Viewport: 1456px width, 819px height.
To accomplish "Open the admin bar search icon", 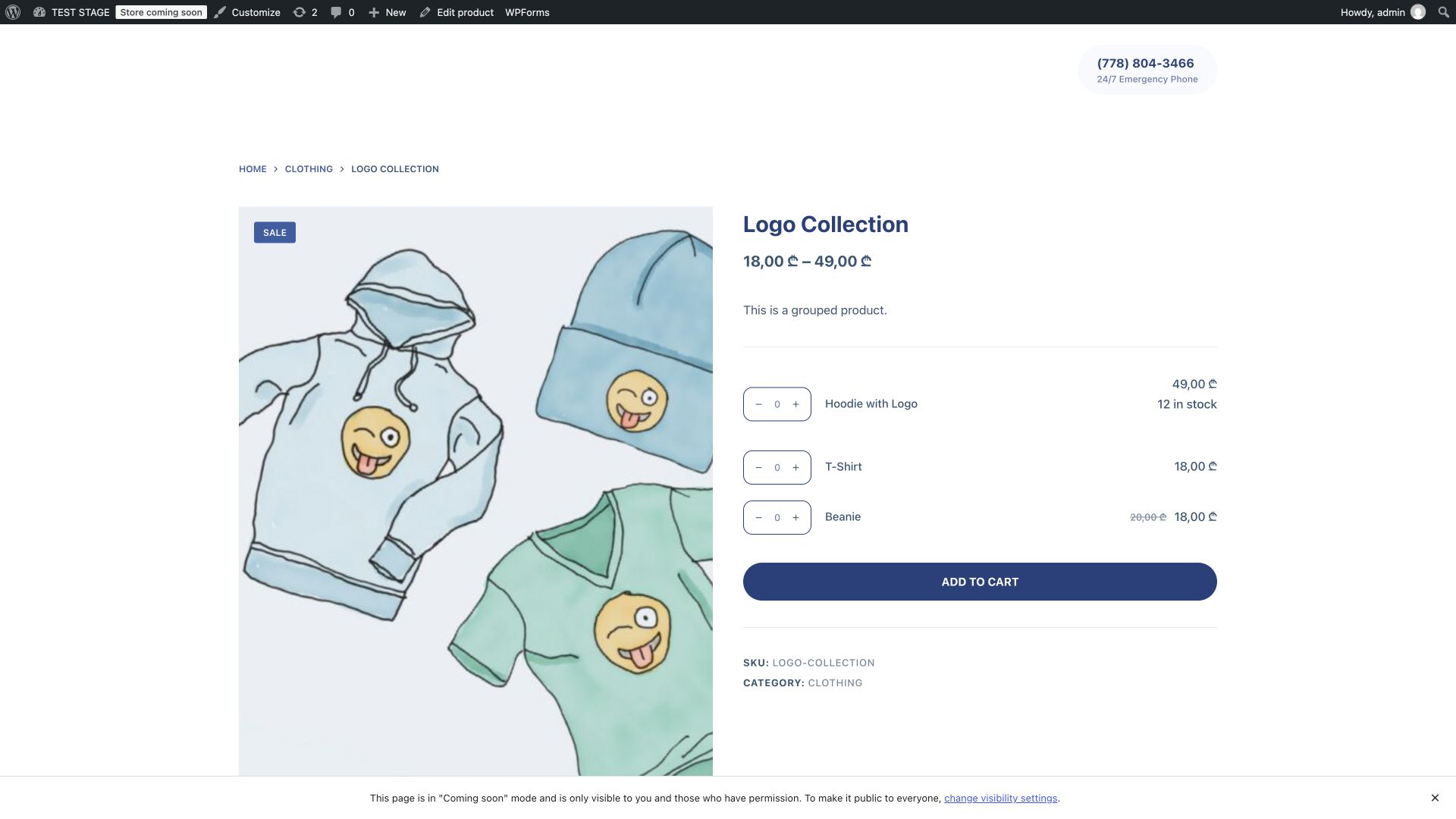I will pyautogui.click(x=1443, y=12).
